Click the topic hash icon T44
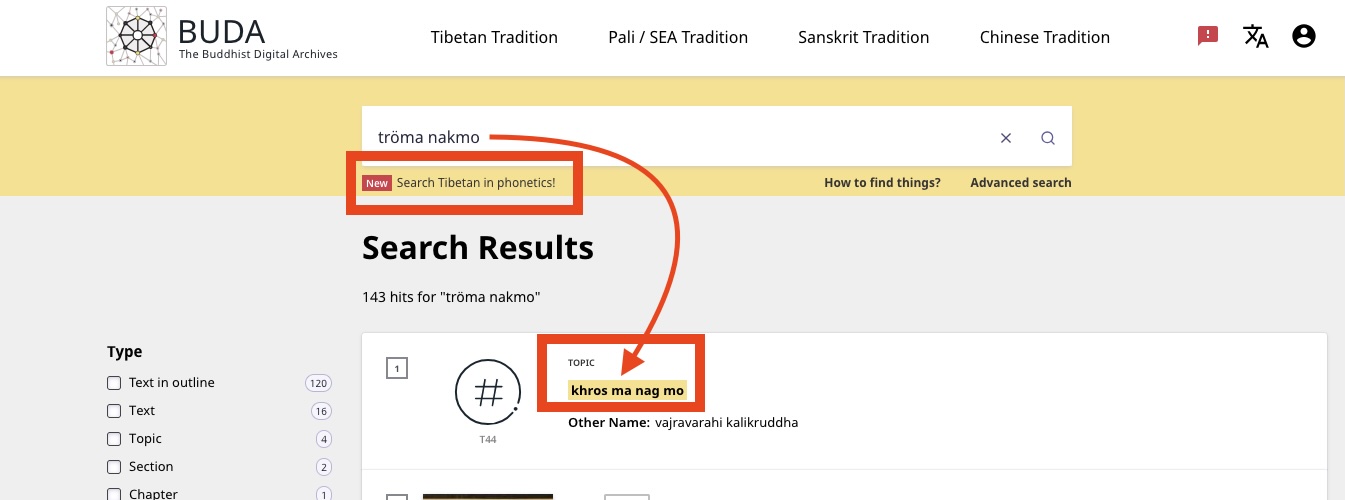 [x=488, y=393]
